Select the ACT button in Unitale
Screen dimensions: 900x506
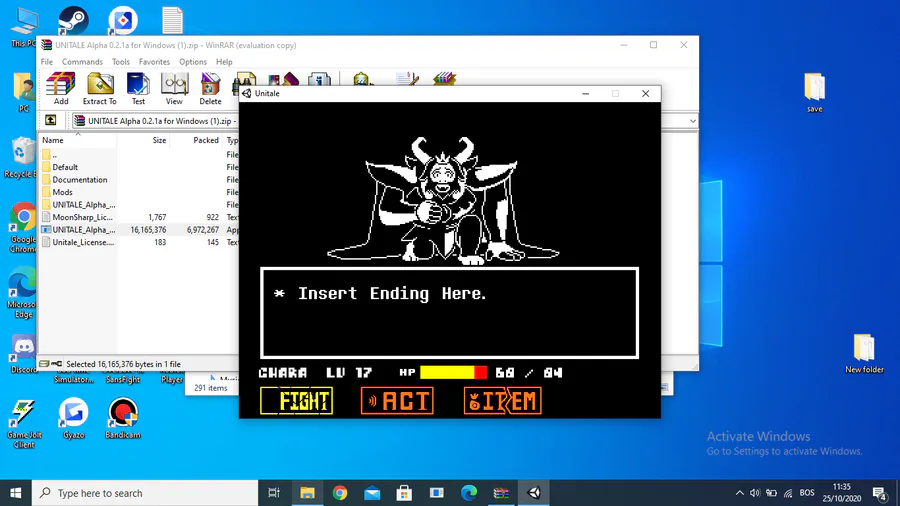point(397,400)
